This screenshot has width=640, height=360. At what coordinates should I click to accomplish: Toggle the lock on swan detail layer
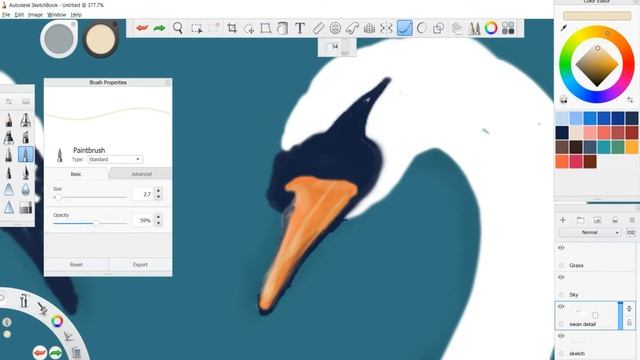629,322
